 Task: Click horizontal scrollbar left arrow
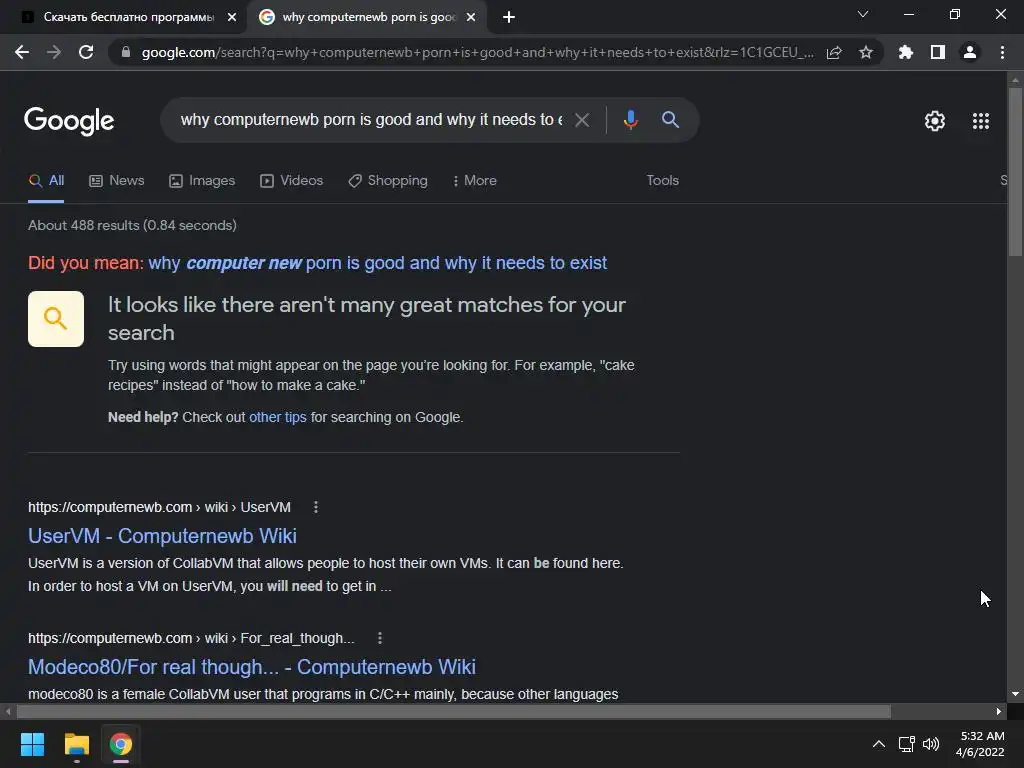pos(8,711)
